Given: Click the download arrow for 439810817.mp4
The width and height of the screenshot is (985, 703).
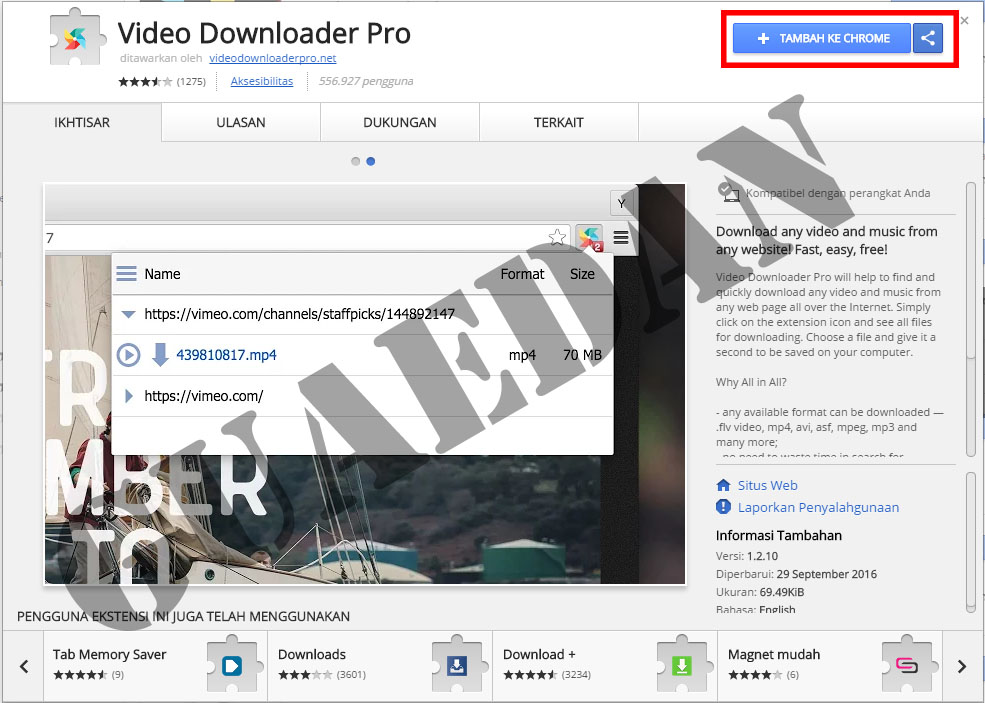Looking at the screenshot, I should click(160, 355).
